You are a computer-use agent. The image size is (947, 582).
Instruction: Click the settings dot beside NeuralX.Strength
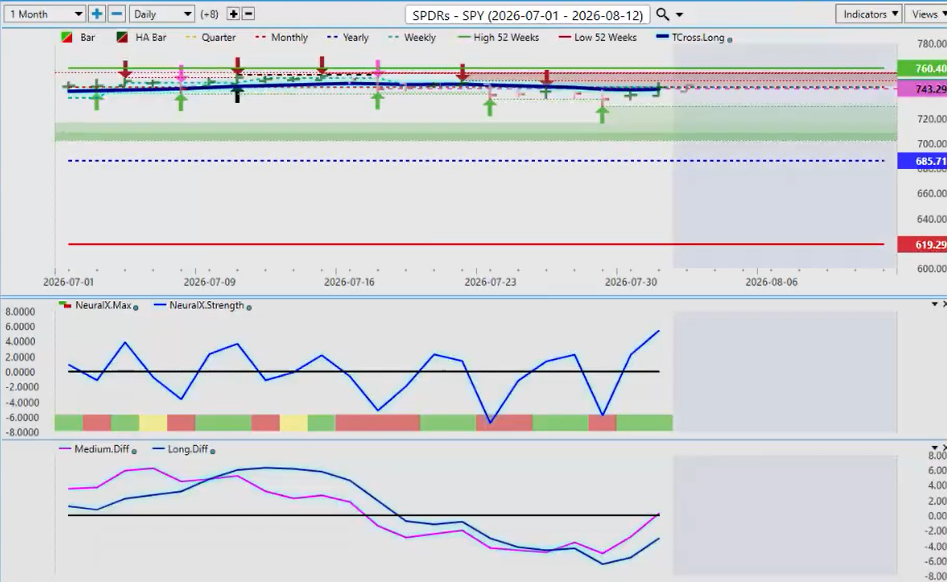point(249,307)
